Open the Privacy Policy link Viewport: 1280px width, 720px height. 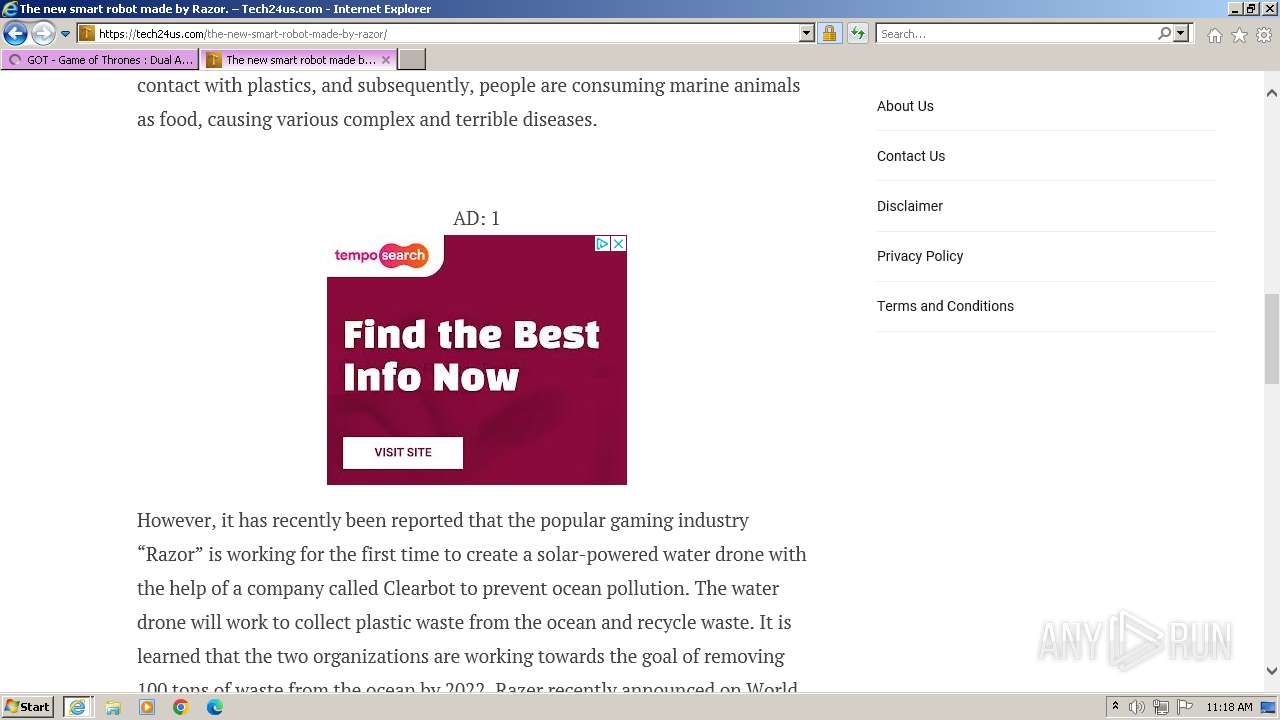click(920, 256)
